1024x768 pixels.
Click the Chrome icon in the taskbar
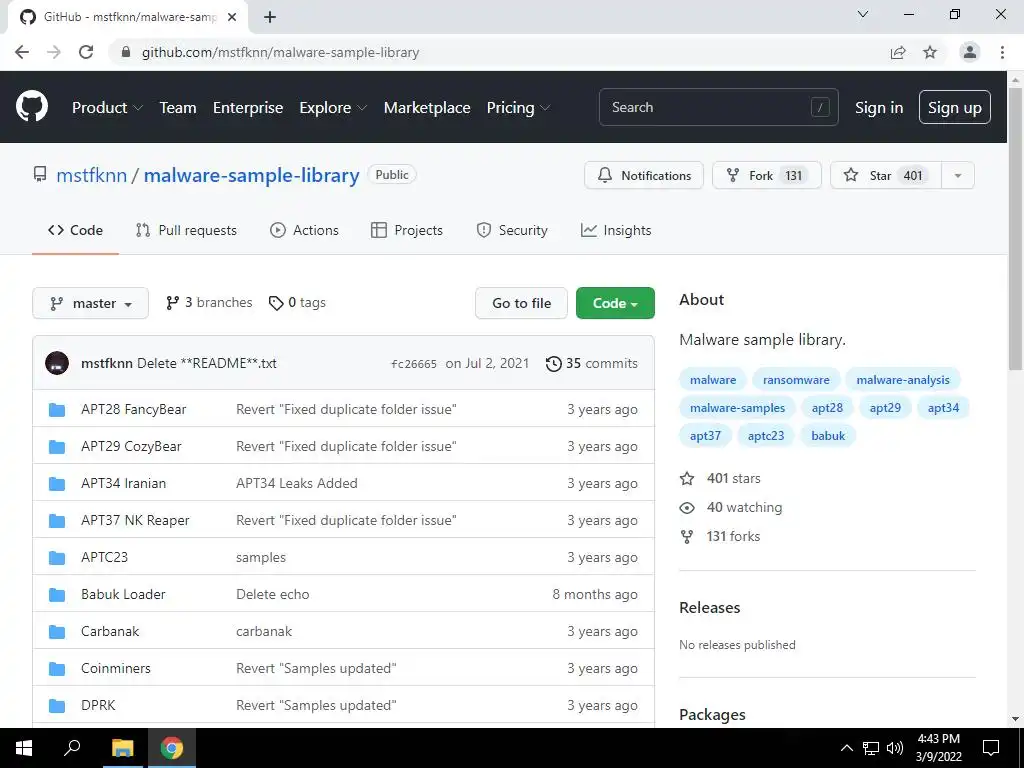coord(172,748)
